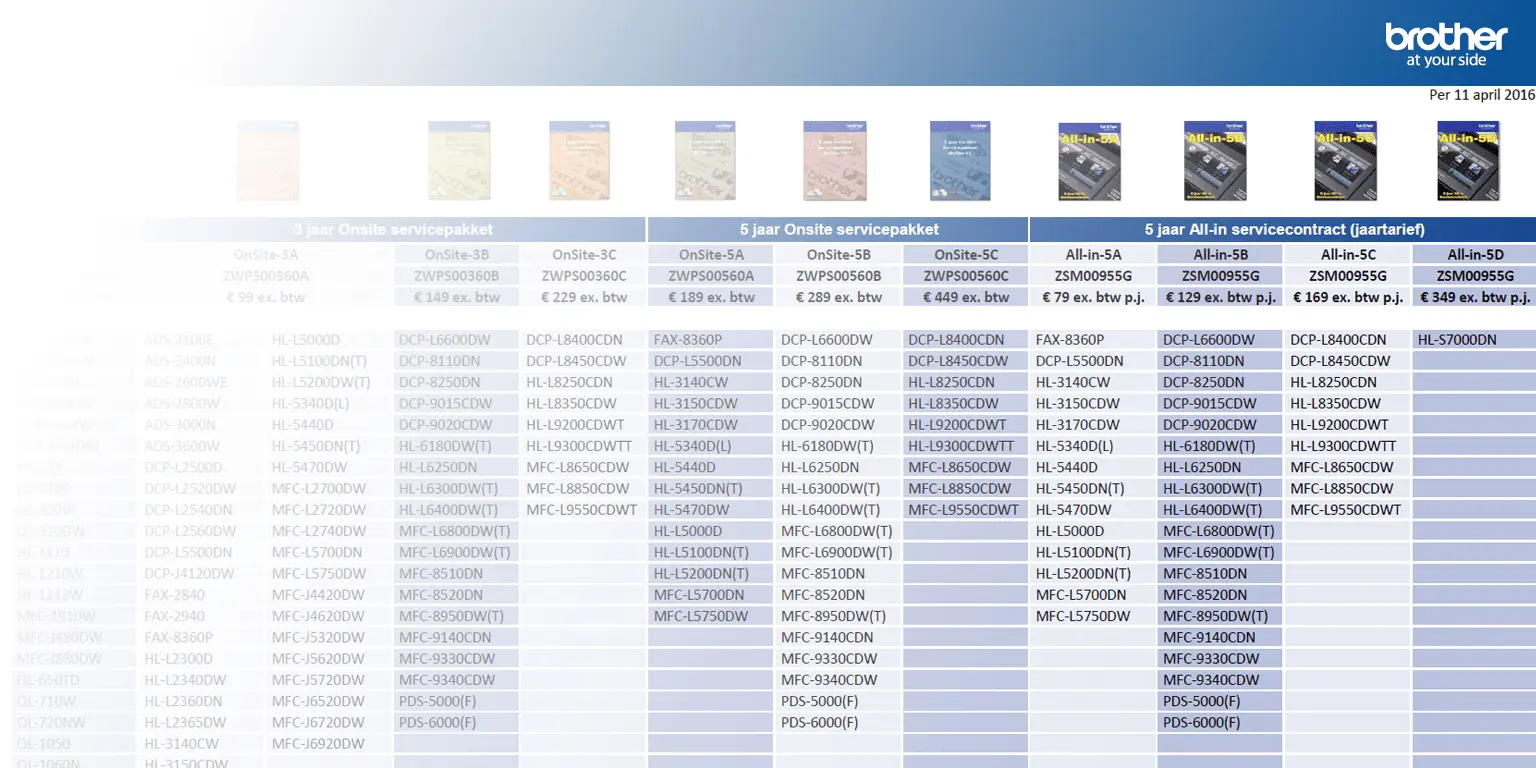Click the Brother at your side logo

(1446, 44)
